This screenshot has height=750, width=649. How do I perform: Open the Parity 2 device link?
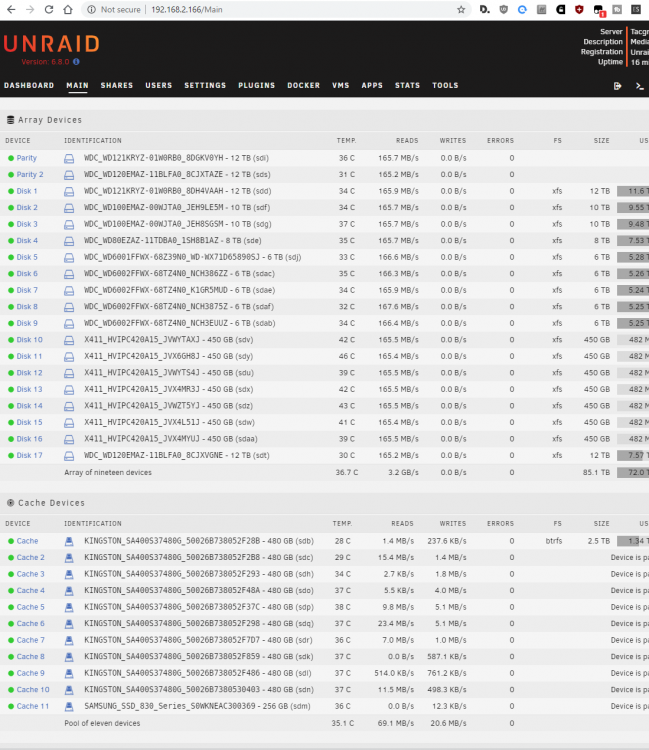click(30, 175)
